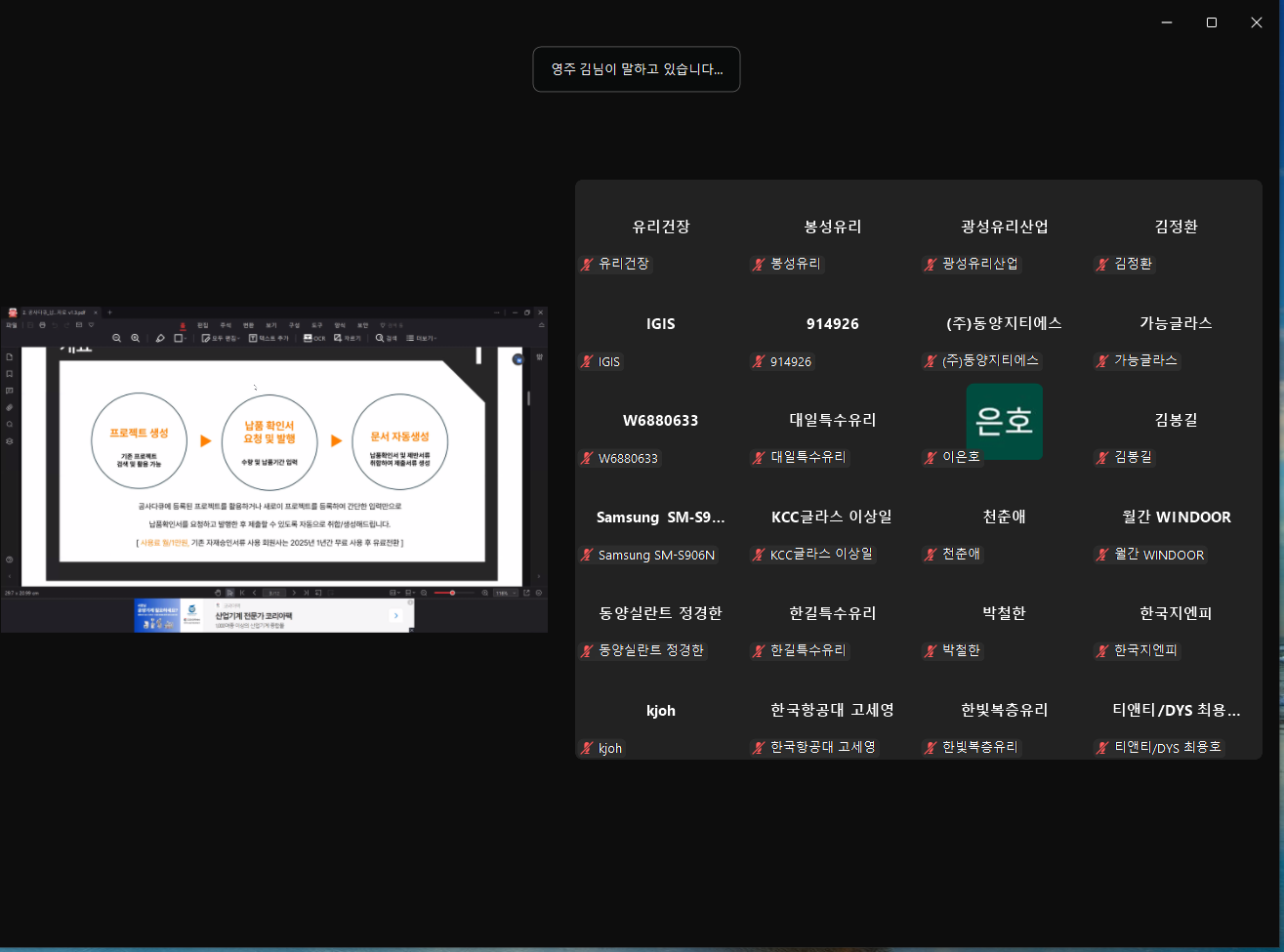The image size is (1284, 952).
Task: Enable the select cursor tool in status bar
Action: point(230,593)
